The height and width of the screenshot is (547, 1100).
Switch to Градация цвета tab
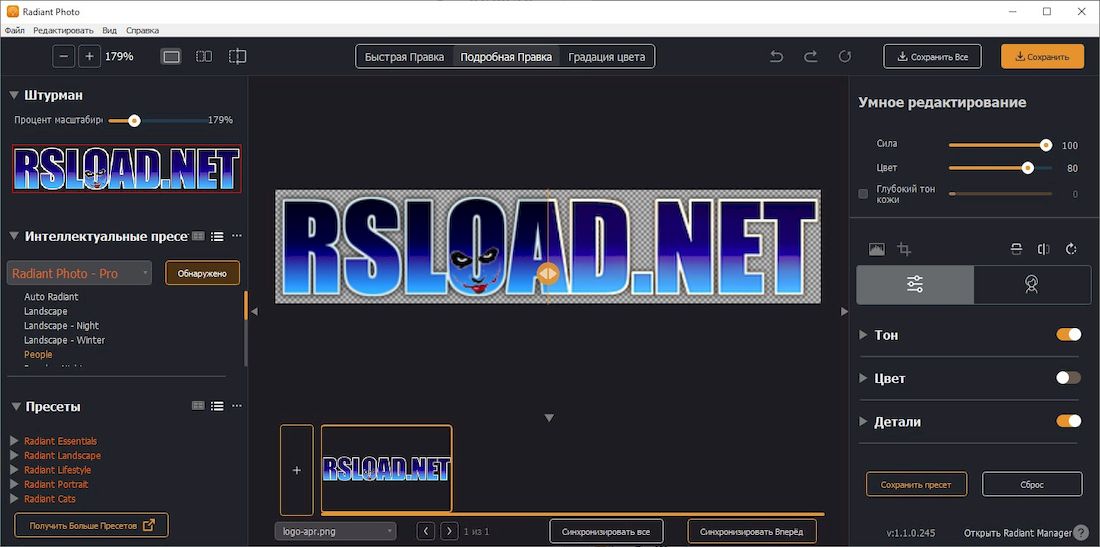[607, 57]
